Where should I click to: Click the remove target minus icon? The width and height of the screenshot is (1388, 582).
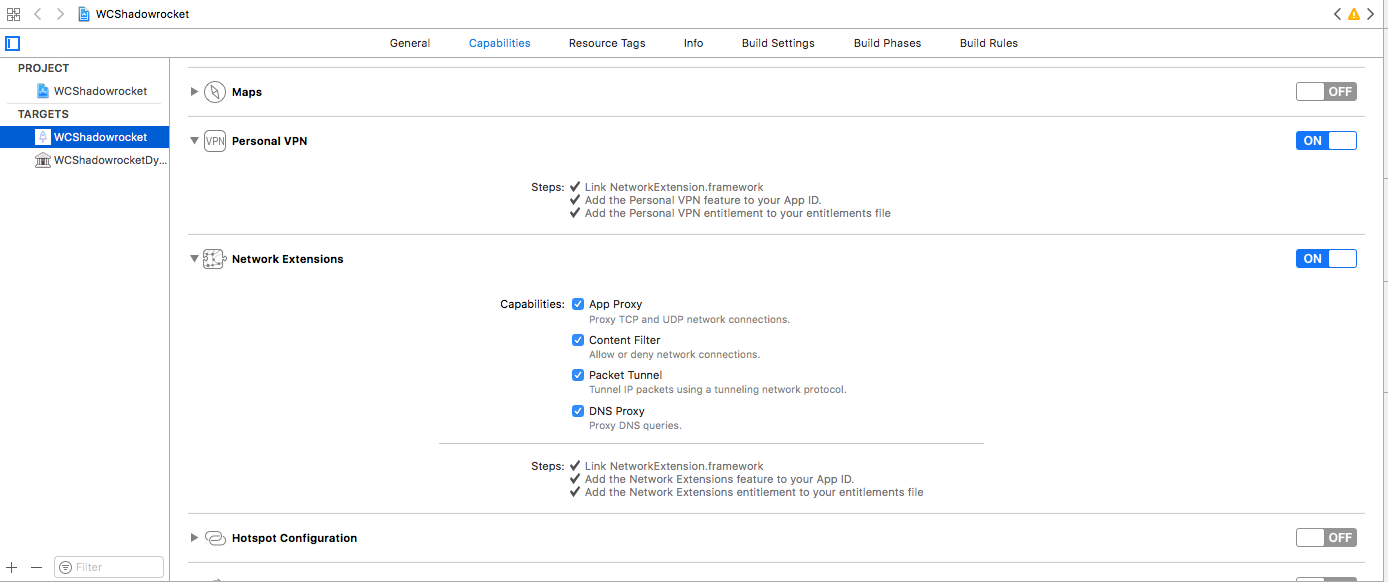pyautogui.click(x=36, y=567)
